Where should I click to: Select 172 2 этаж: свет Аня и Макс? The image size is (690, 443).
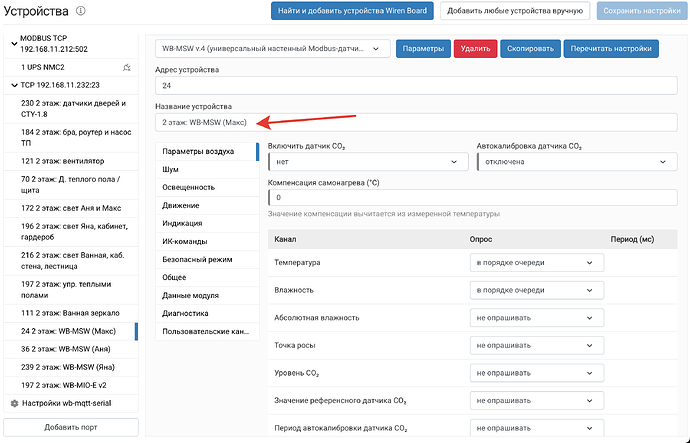point(71,208)
